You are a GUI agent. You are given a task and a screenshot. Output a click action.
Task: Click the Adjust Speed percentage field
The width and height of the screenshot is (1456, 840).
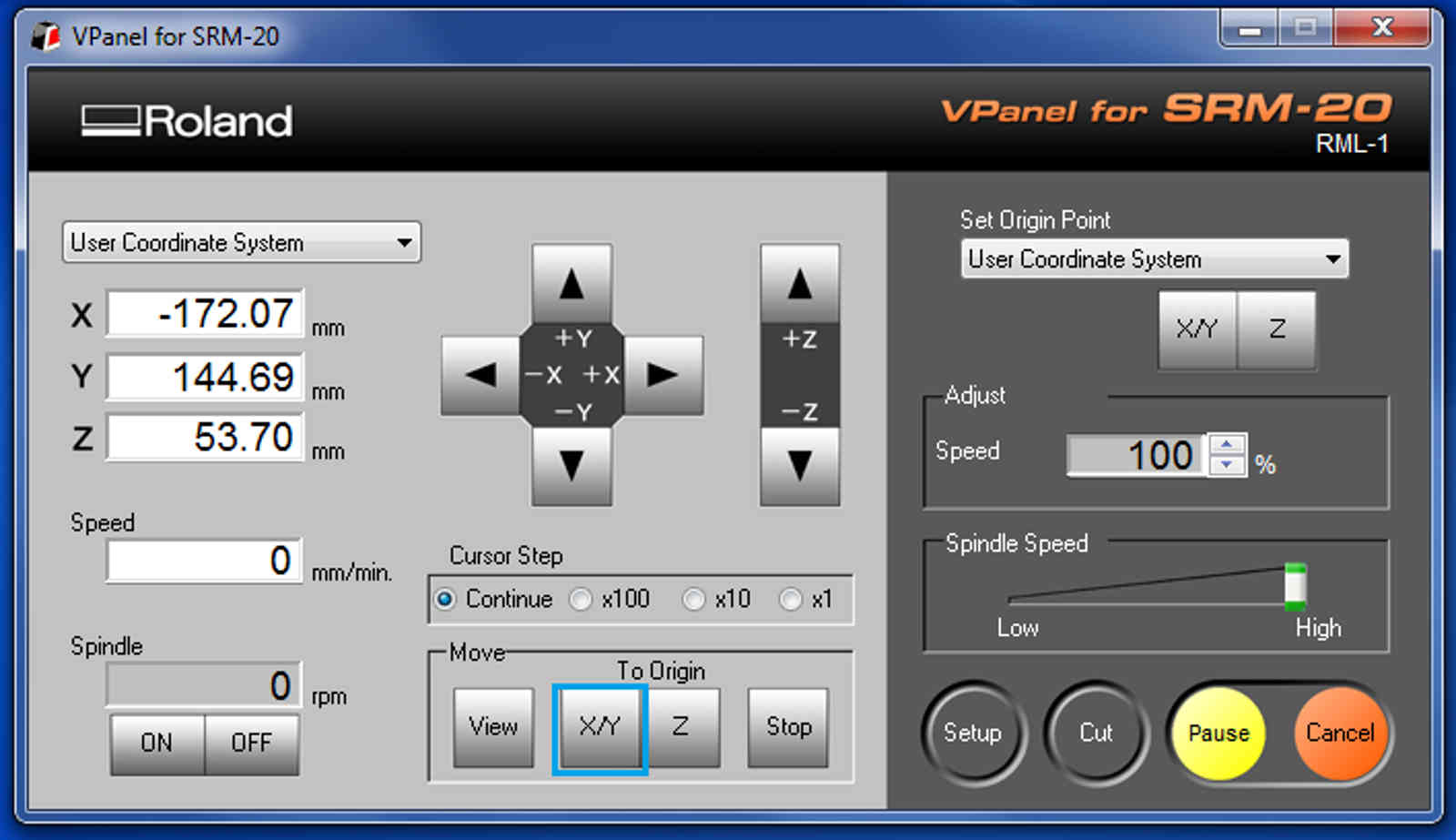(1137, 455)
